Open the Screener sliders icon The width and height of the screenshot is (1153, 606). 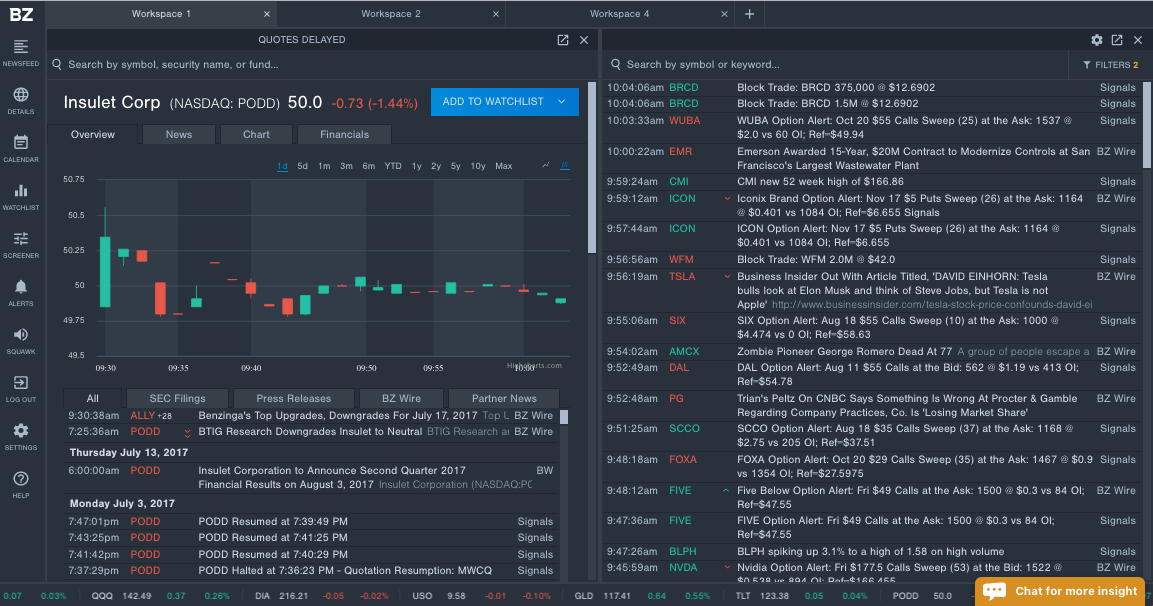point(21,238)
